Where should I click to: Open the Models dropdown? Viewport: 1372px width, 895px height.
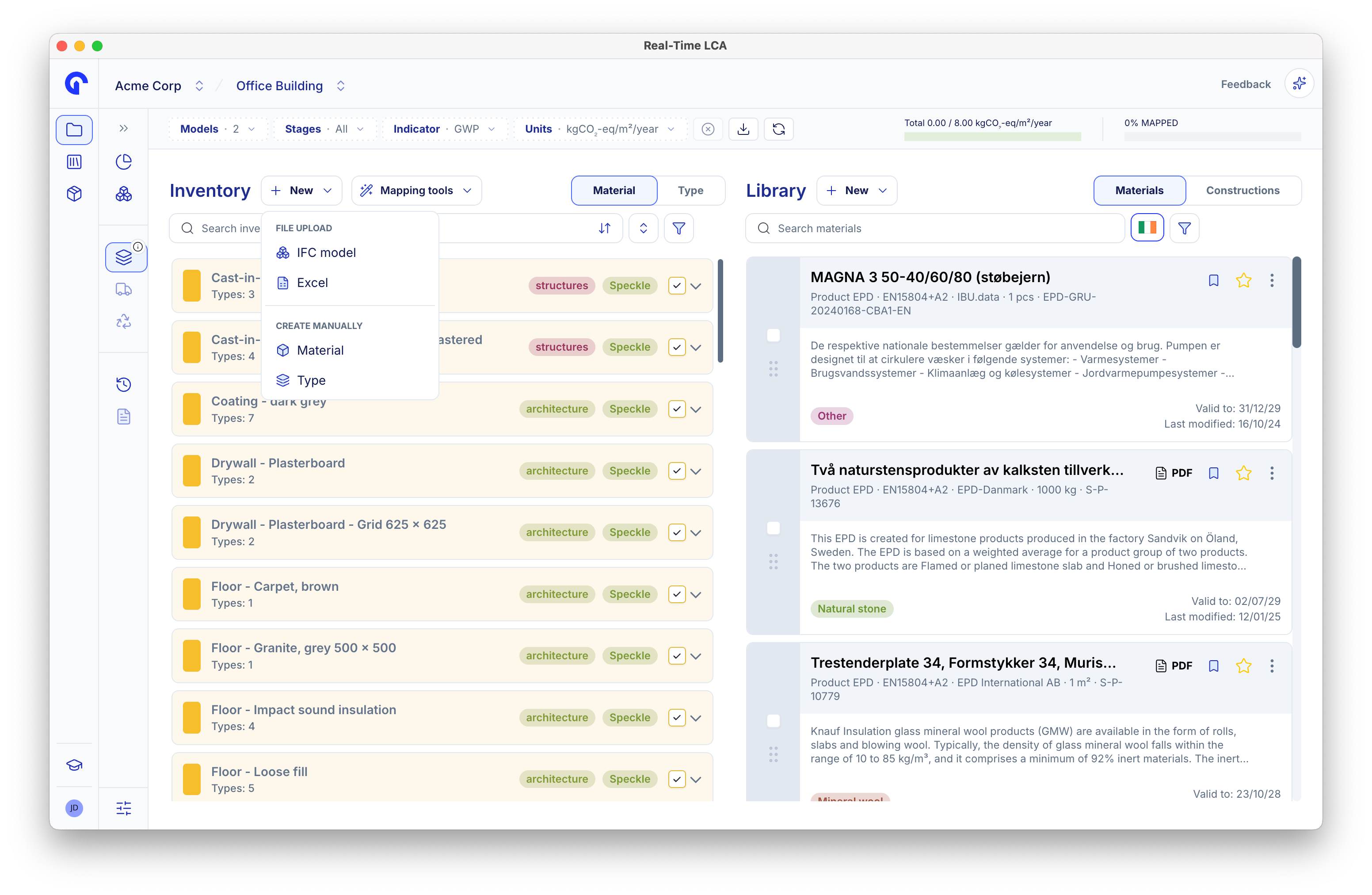218,129
